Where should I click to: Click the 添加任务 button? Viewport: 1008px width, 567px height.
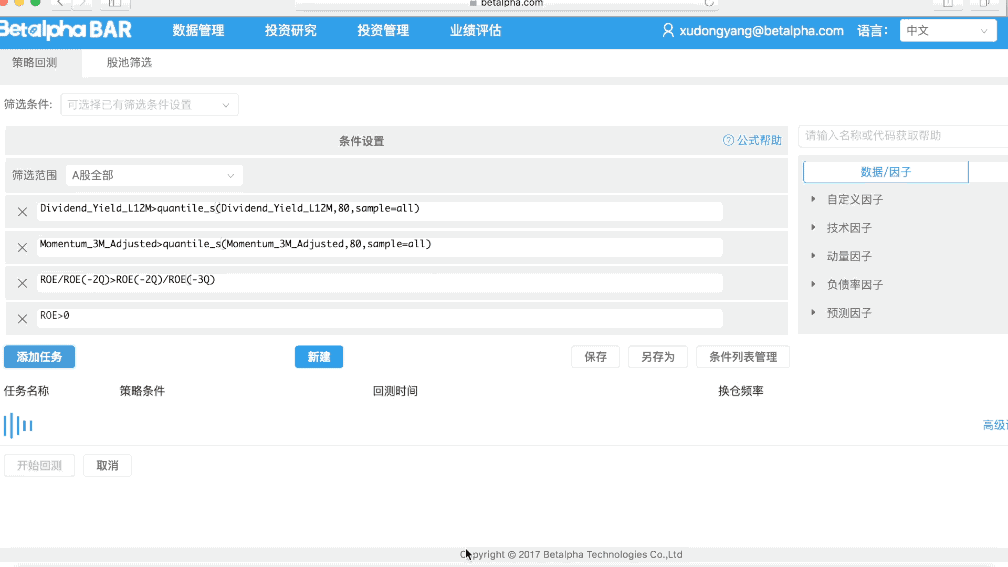(39, 357)
